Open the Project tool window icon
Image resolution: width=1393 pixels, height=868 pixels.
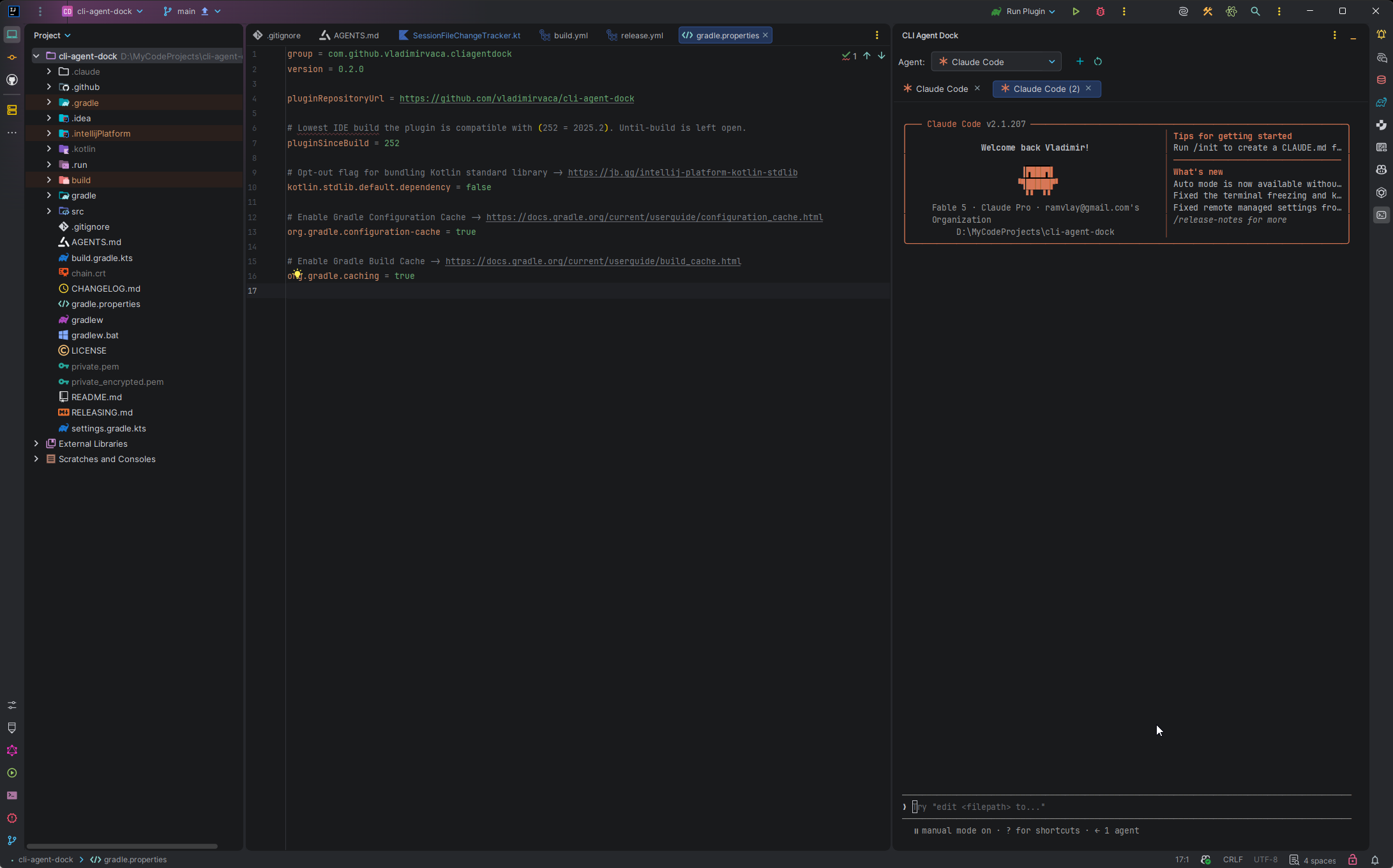tap(12, 34)
